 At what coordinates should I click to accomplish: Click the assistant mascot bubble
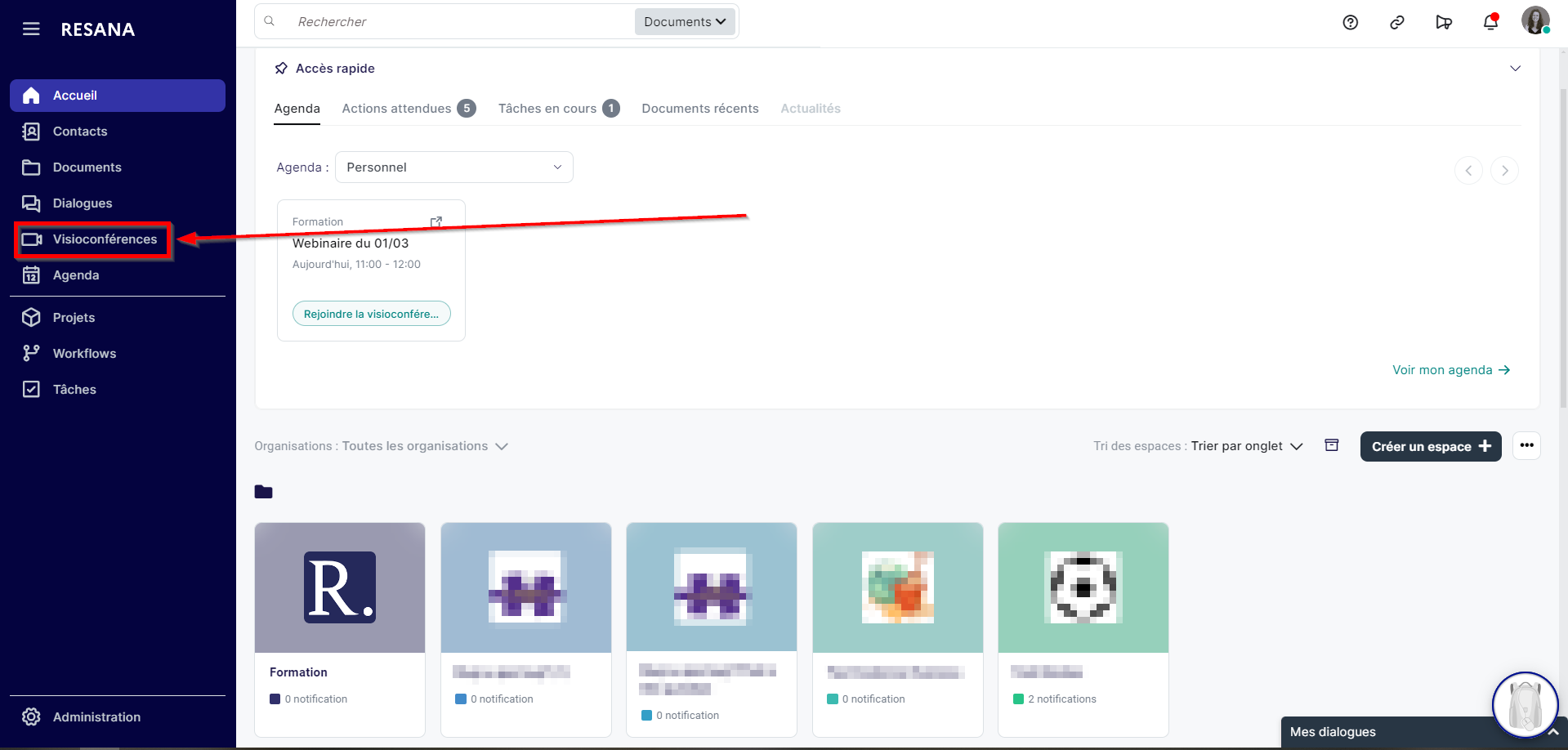(1526, 704)
